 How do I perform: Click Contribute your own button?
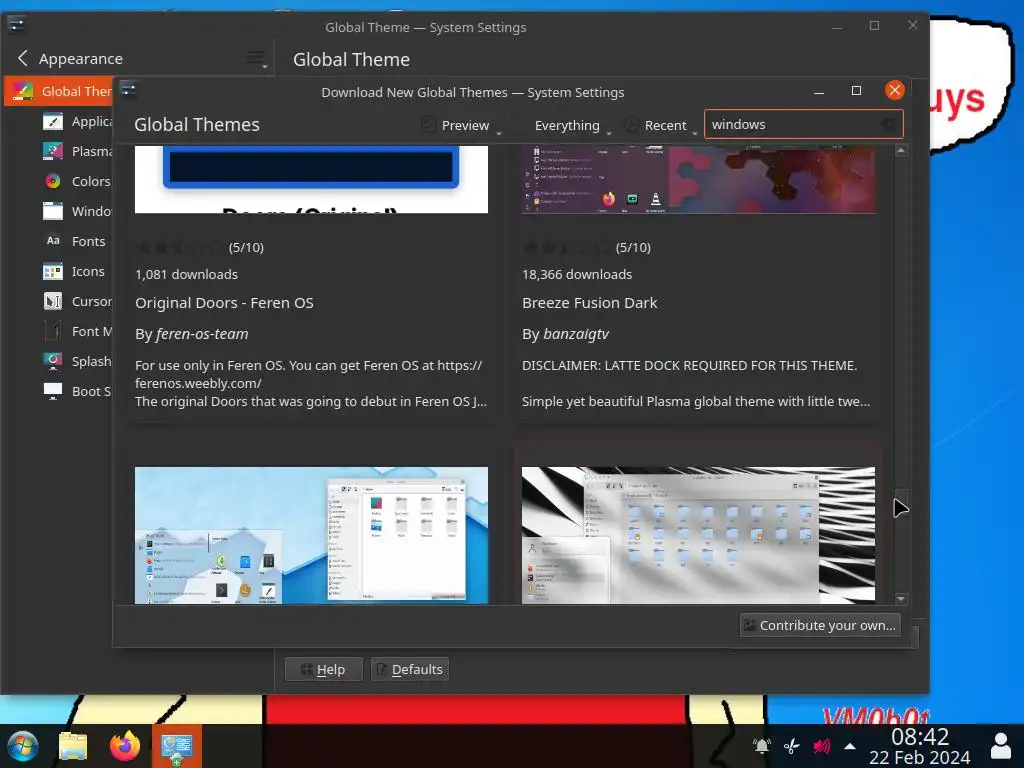click(820, 625)
